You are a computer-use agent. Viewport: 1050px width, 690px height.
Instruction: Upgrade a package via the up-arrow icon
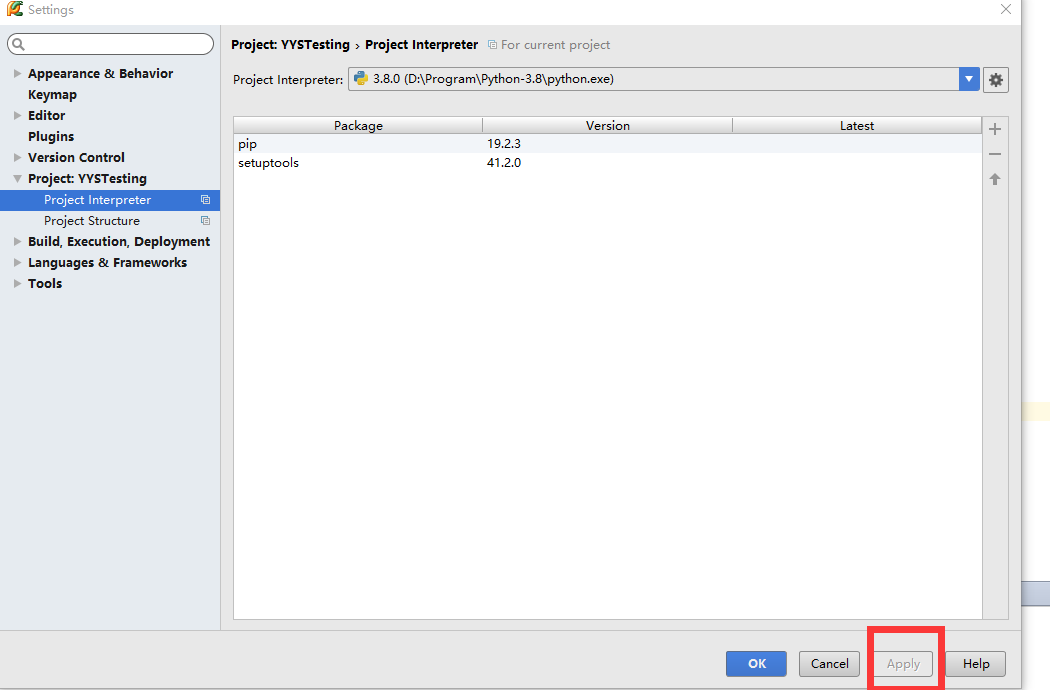[994, 178]
